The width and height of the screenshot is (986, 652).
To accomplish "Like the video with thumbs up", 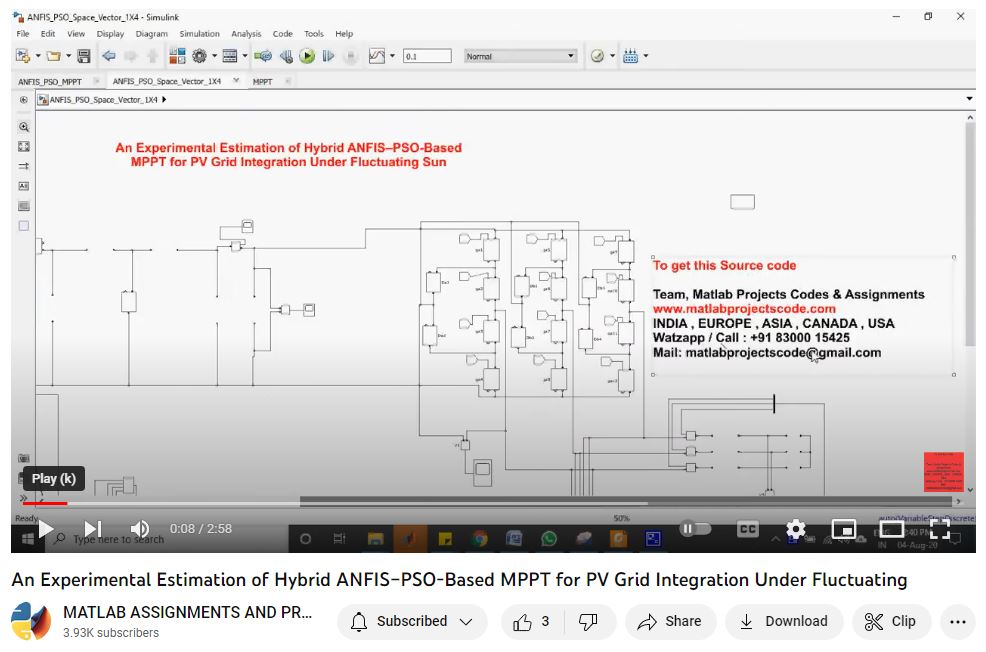I will tap(532, 622).
